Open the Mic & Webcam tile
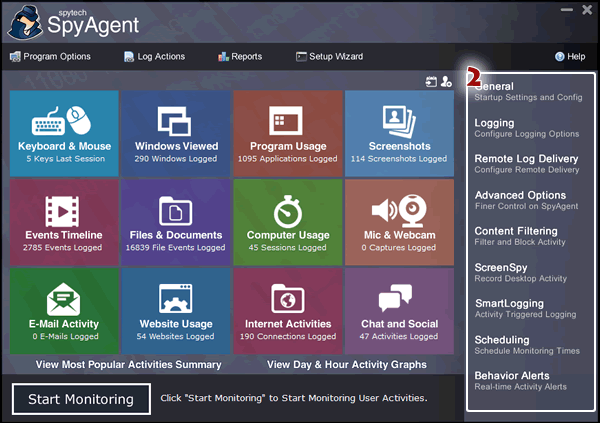 (399, 222)
